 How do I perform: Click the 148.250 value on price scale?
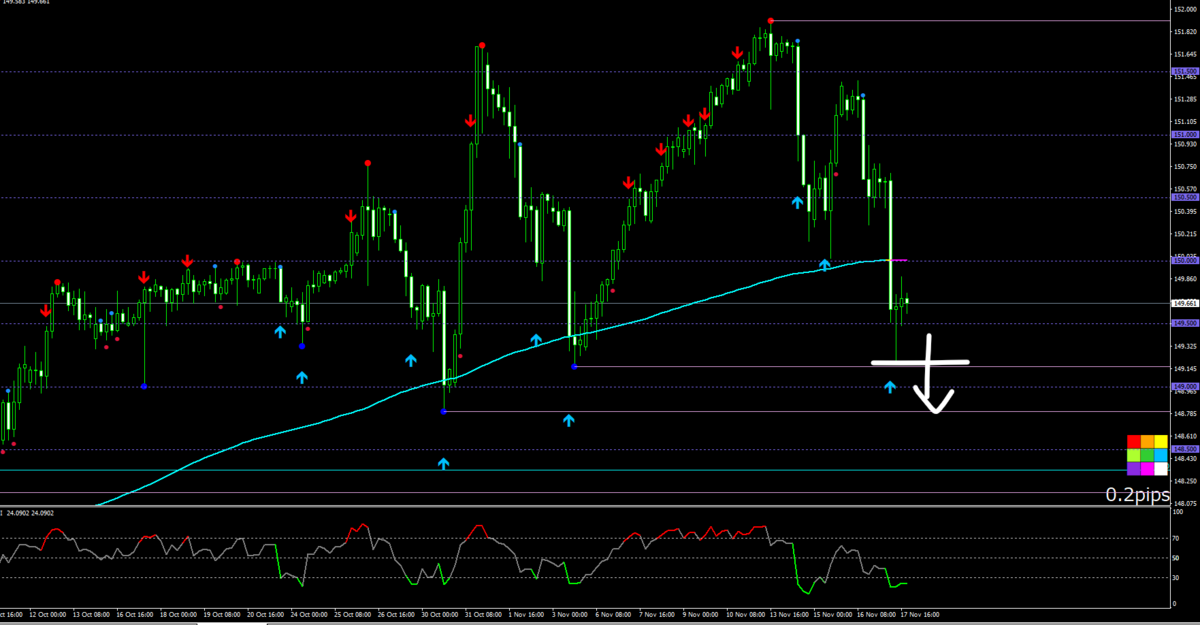[1186, 481]
